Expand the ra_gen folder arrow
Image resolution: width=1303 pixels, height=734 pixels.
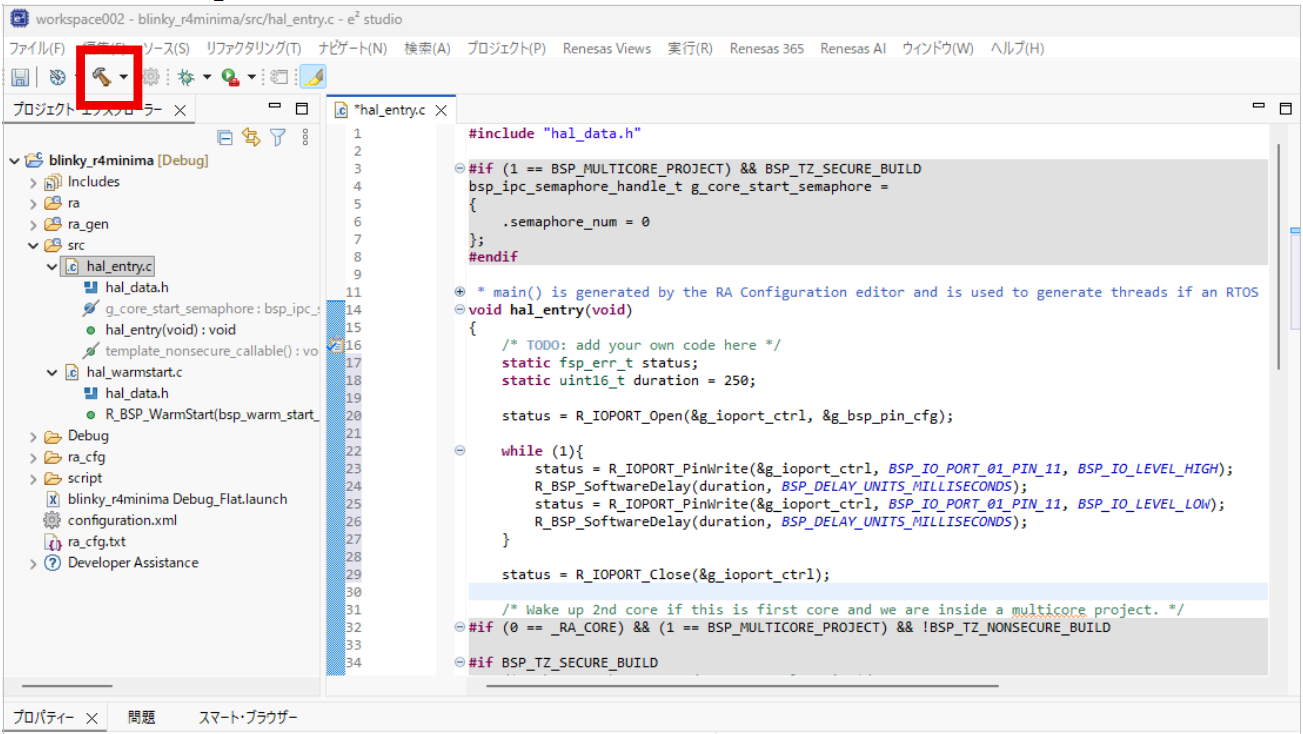pos(33,224)
